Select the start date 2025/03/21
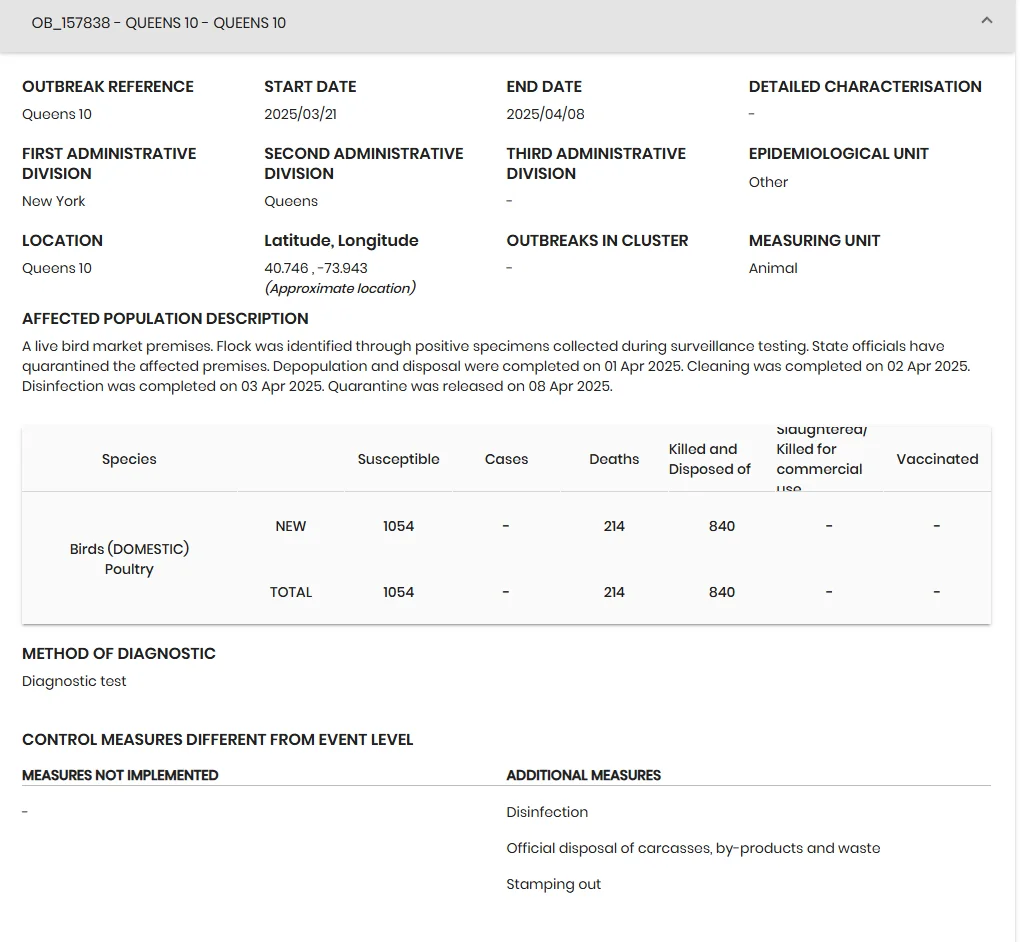This screenshot has height=942, width=1026. coord(300,114)
